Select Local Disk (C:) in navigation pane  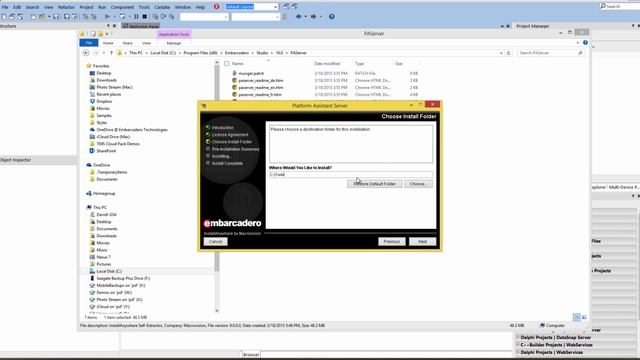109,271
